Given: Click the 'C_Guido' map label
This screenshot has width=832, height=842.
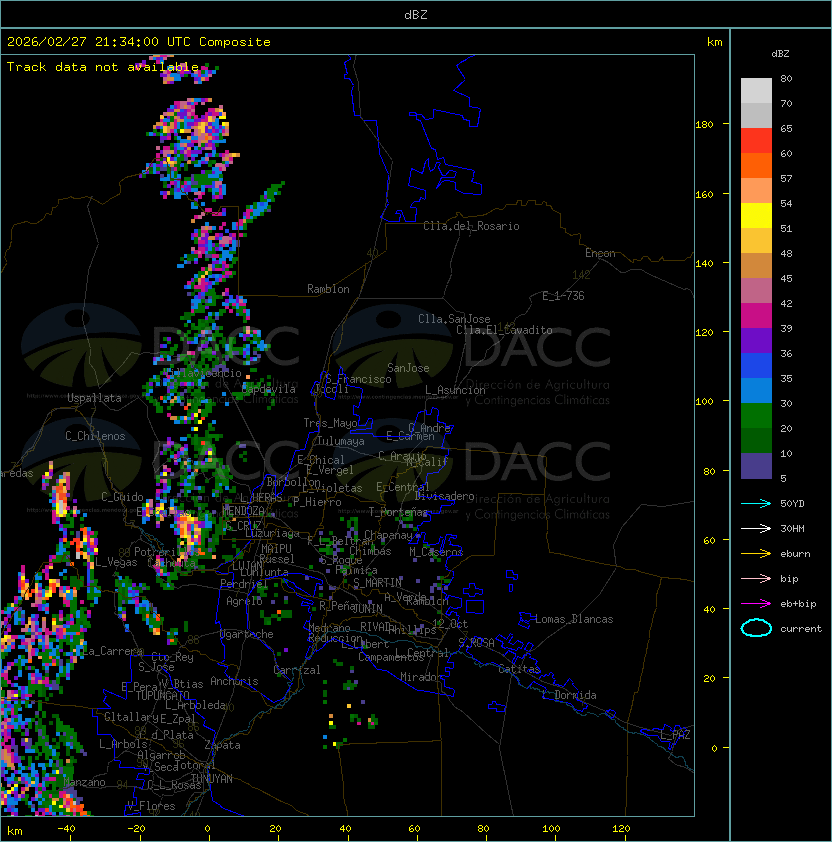Looking at the screenshot, I should point(122,497).
